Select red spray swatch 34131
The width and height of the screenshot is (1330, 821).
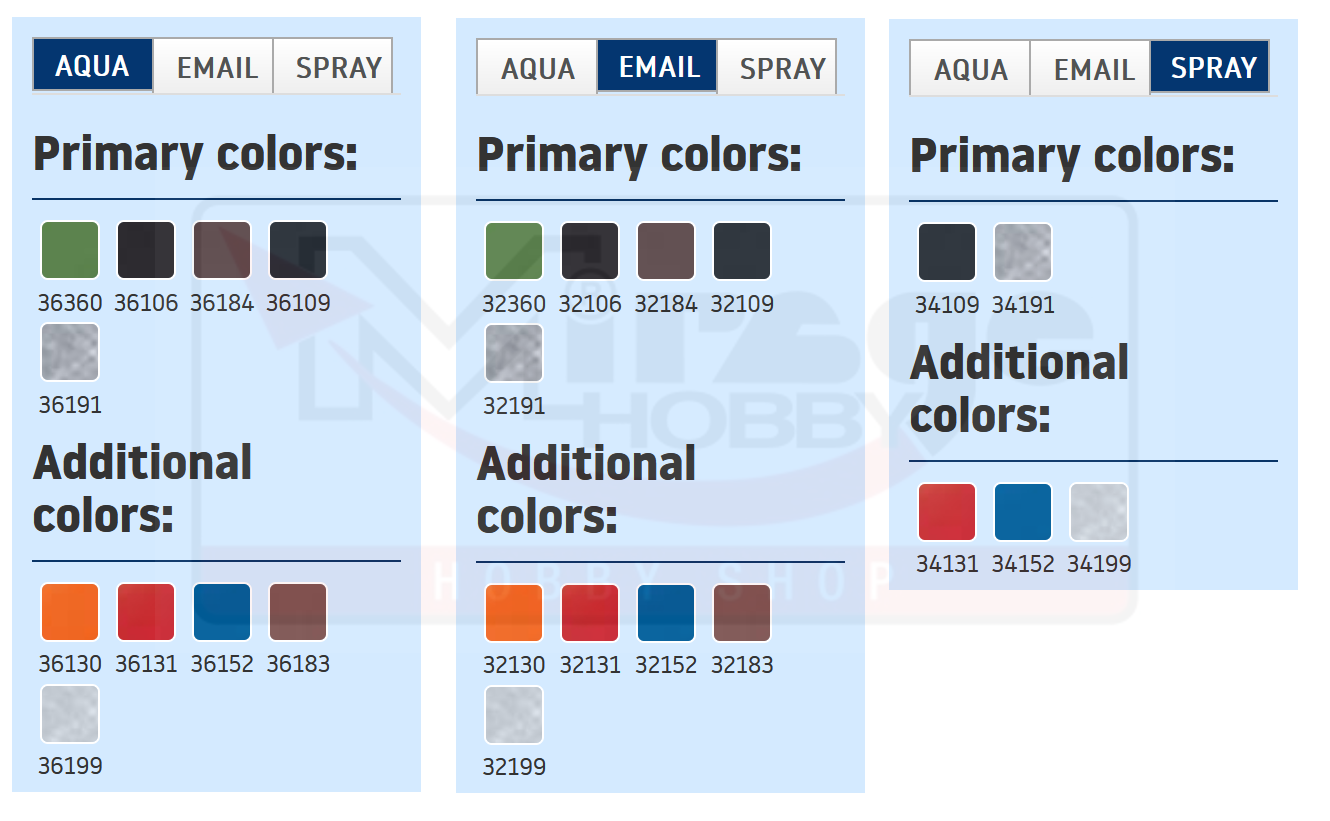(947, 512)
